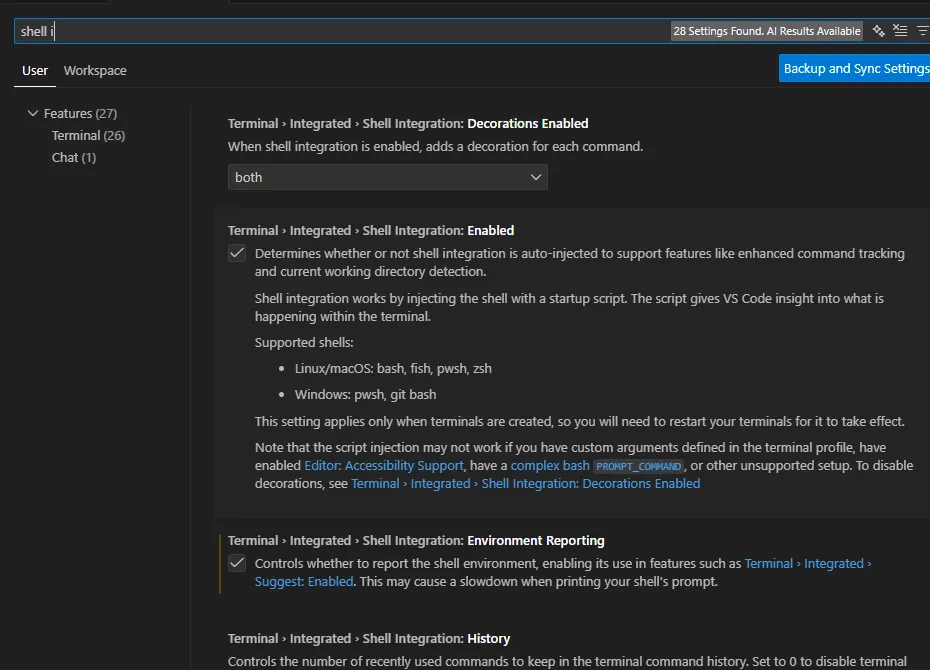The width and height of the screenshot is (930, 670).
Task: Open Editor: Accessibility Support link
Action: 384,466
